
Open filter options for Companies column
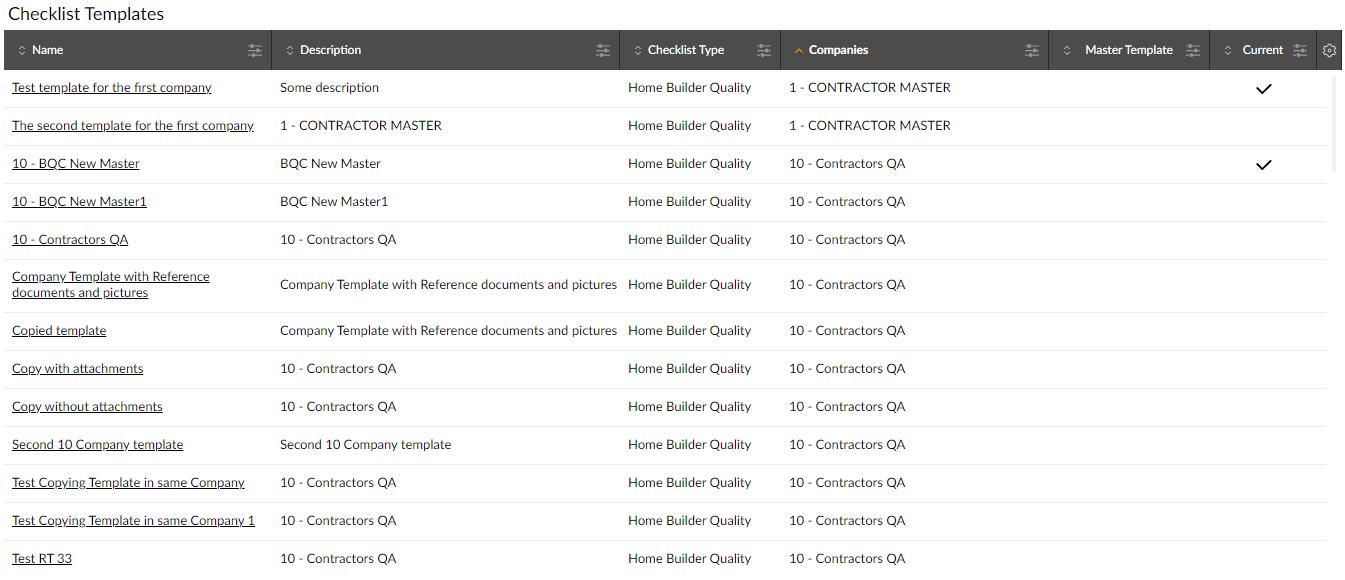click(1032, 50)
